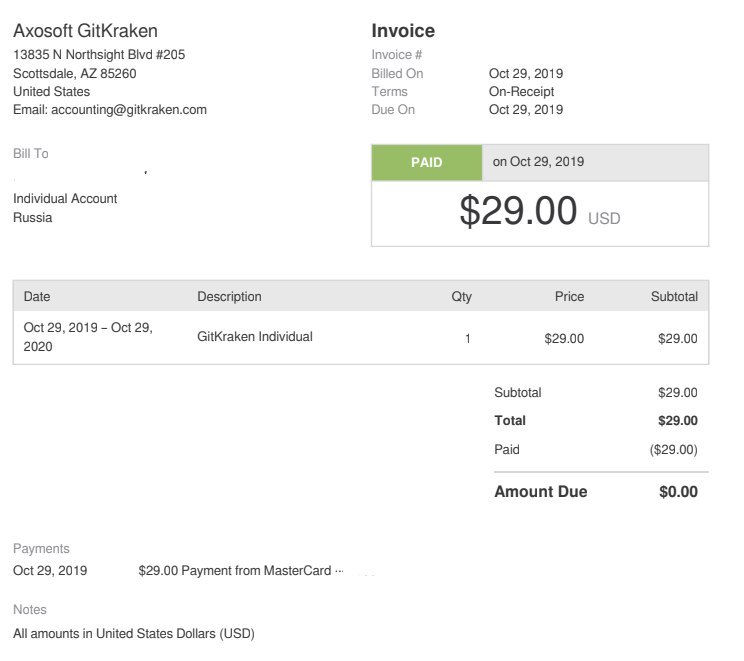This screenshot has height=661, width=744.
Task: Click the Description column header
Action: click(x=229, y=297)
